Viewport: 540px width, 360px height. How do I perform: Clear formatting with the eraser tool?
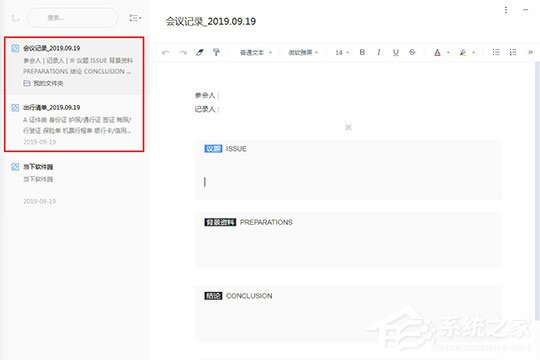(200, 52)
